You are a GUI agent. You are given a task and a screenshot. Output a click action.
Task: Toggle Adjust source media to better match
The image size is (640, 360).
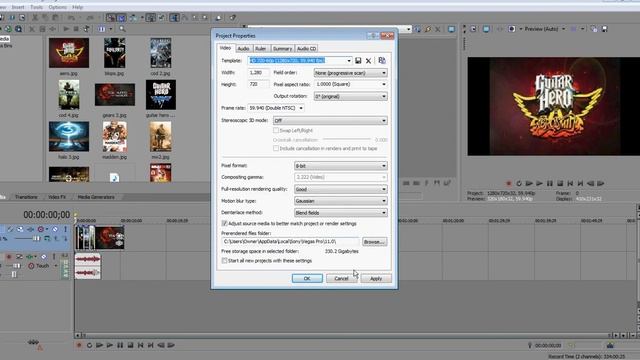(224, 224)
